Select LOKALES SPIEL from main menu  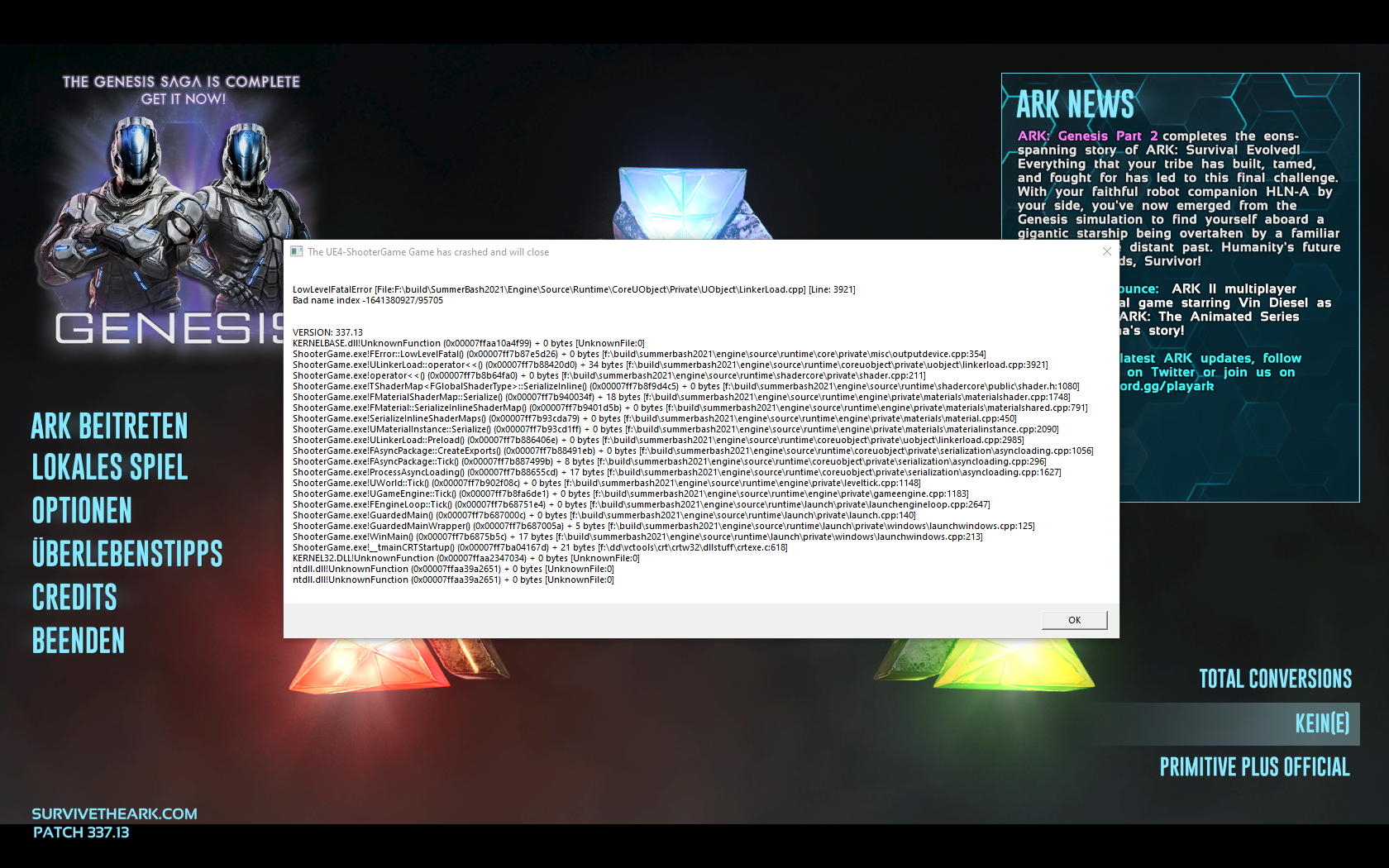coord(110,468)
